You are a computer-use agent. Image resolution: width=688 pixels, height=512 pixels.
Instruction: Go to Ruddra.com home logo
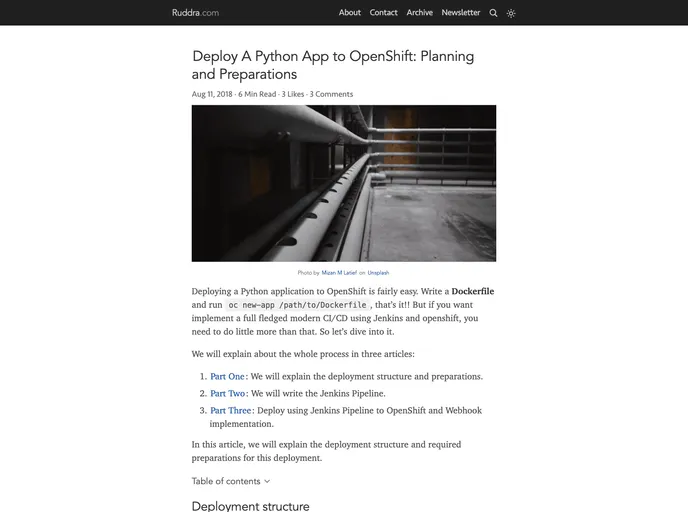[x=195, y=13]
